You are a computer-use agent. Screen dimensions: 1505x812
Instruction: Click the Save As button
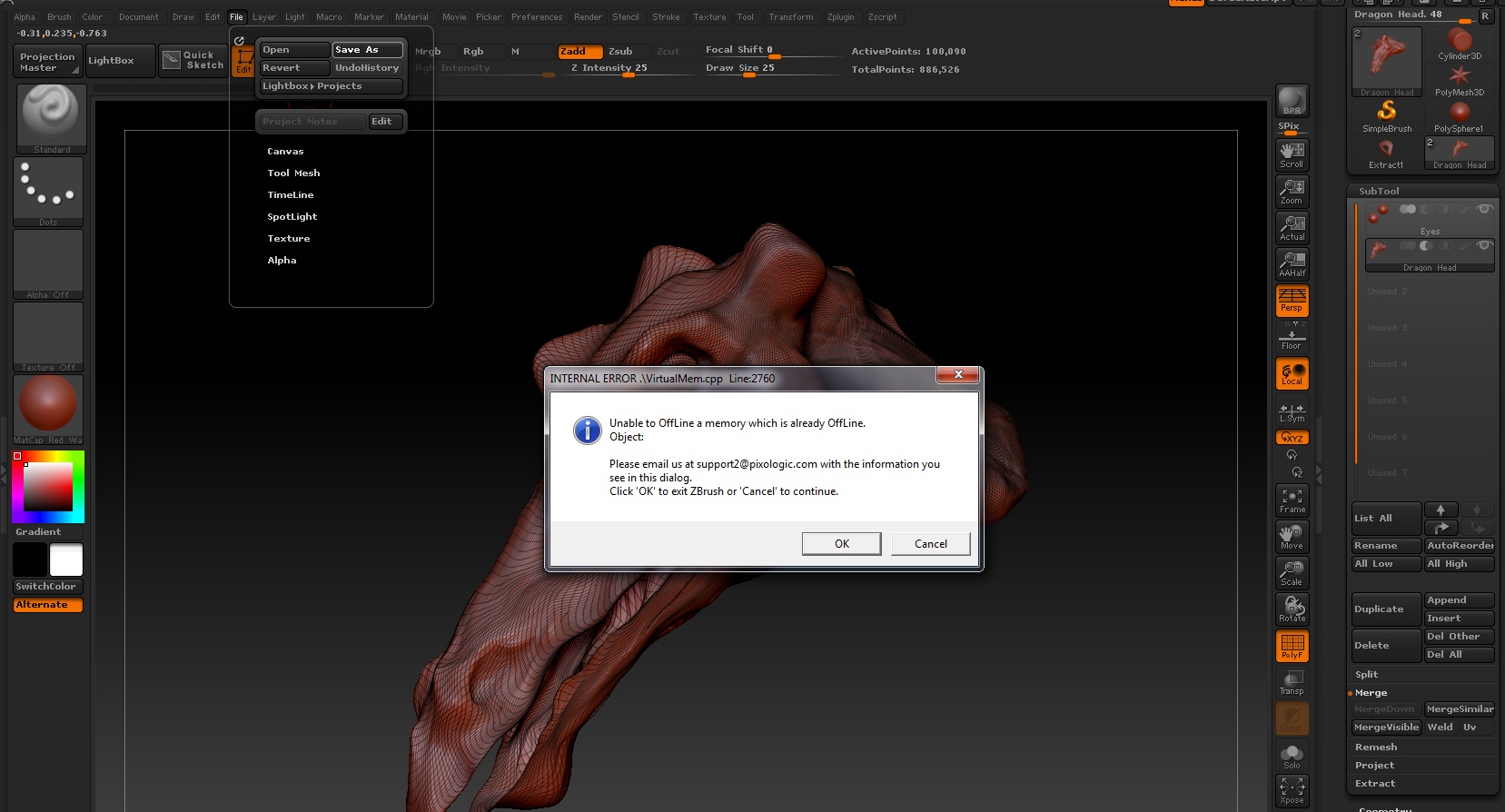(367, 50)
